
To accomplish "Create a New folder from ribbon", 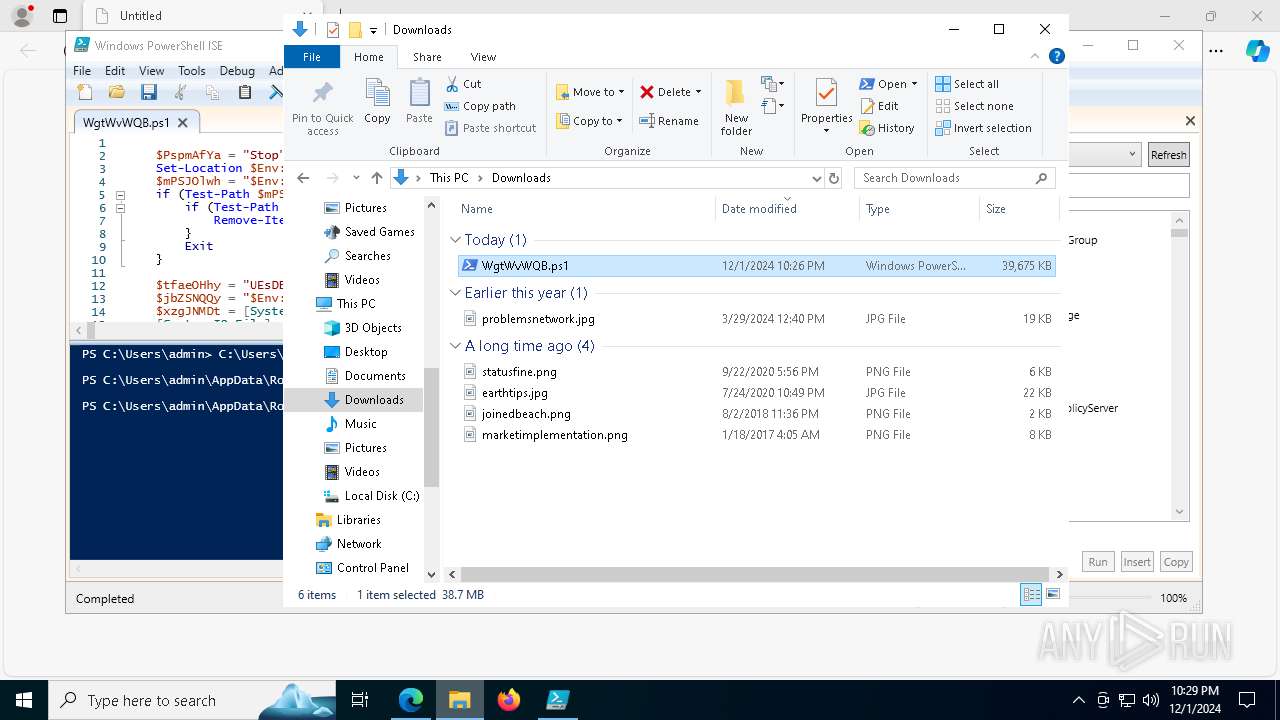I will click(736, 107).
